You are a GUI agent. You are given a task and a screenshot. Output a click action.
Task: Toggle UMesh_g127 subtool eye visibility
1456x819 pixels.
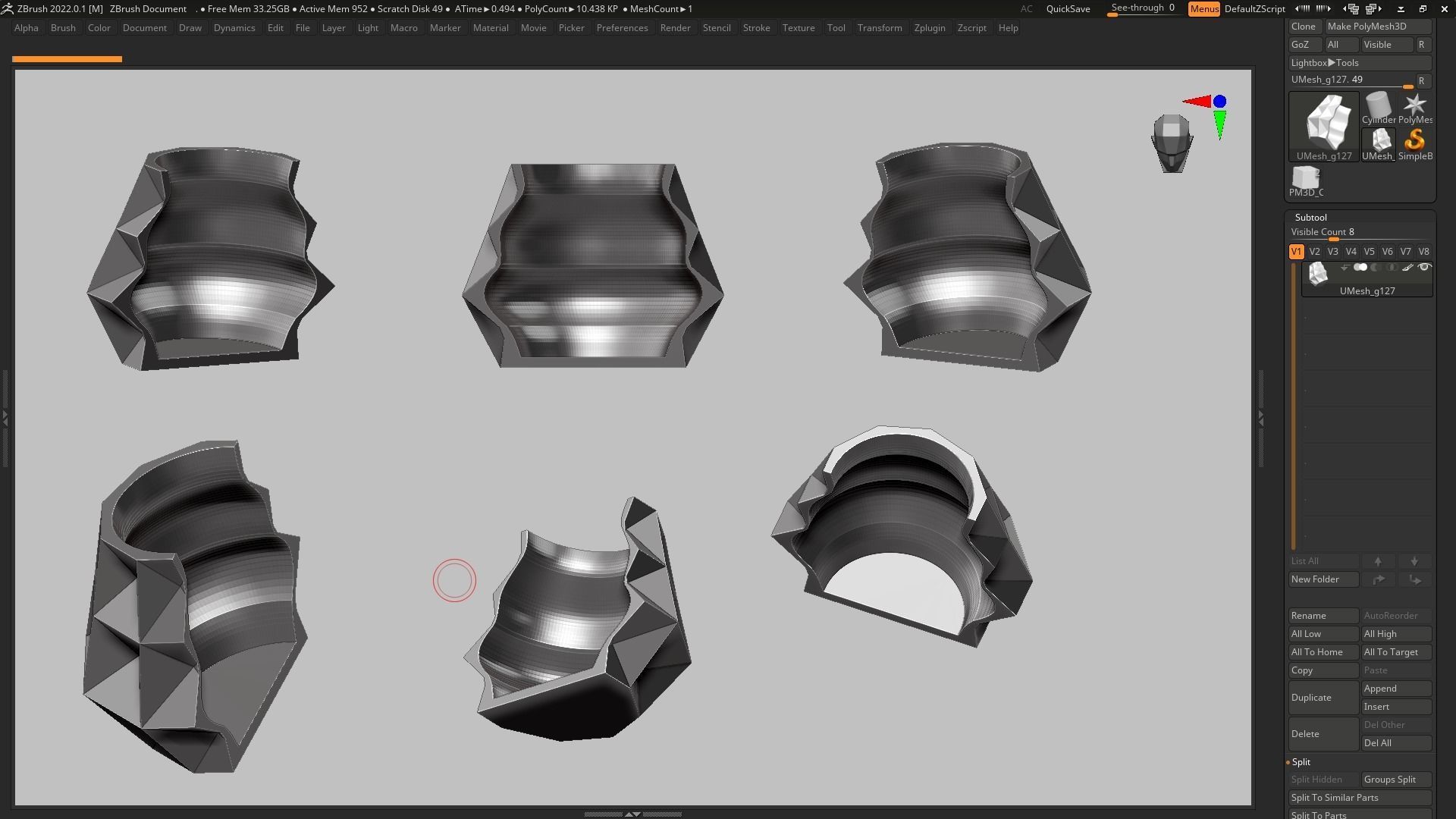point(1424,268)
